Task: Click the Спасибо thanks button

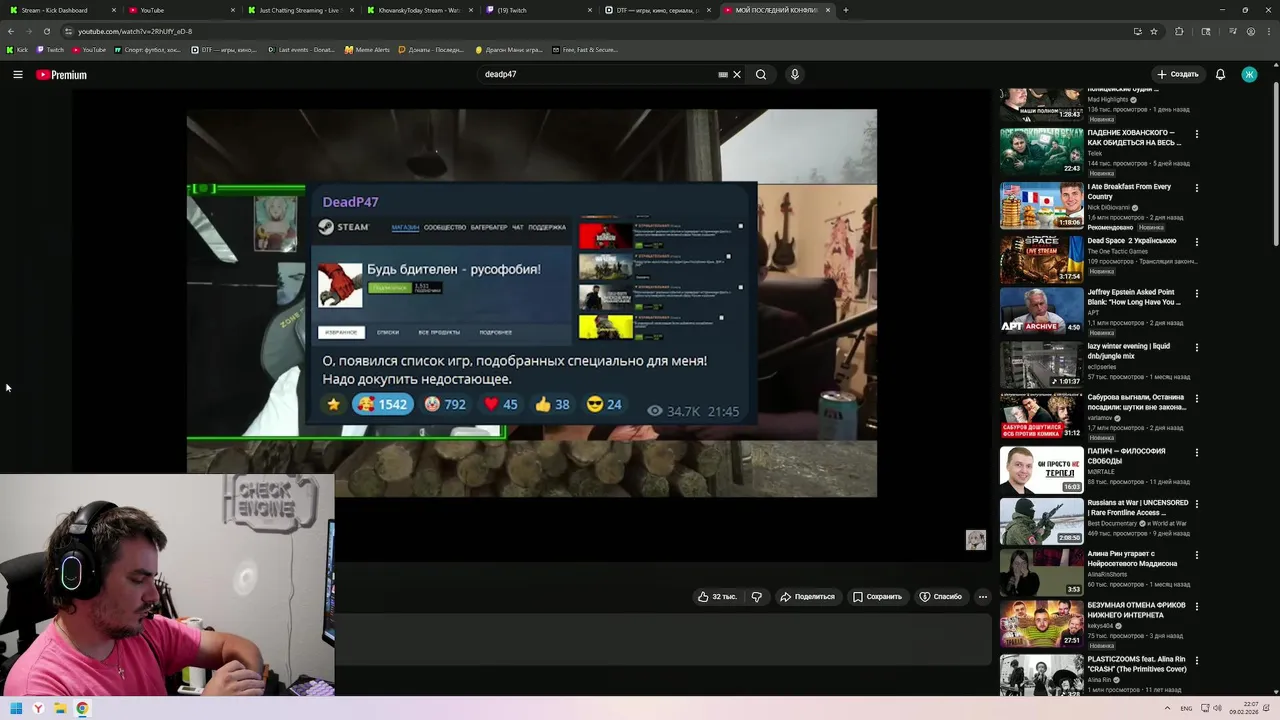Action: tap(940, 597)
